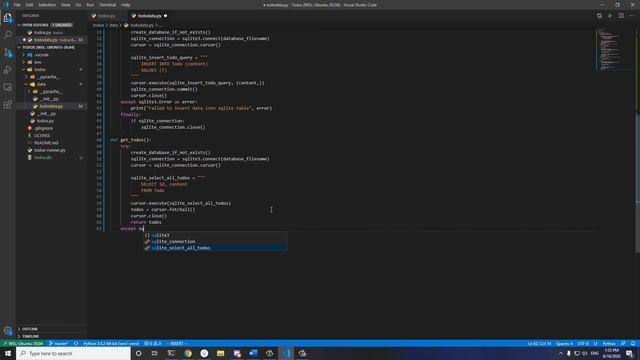The image size is (640, 360).
Task: Open the Selection menu
Action: tap(47, 5)
